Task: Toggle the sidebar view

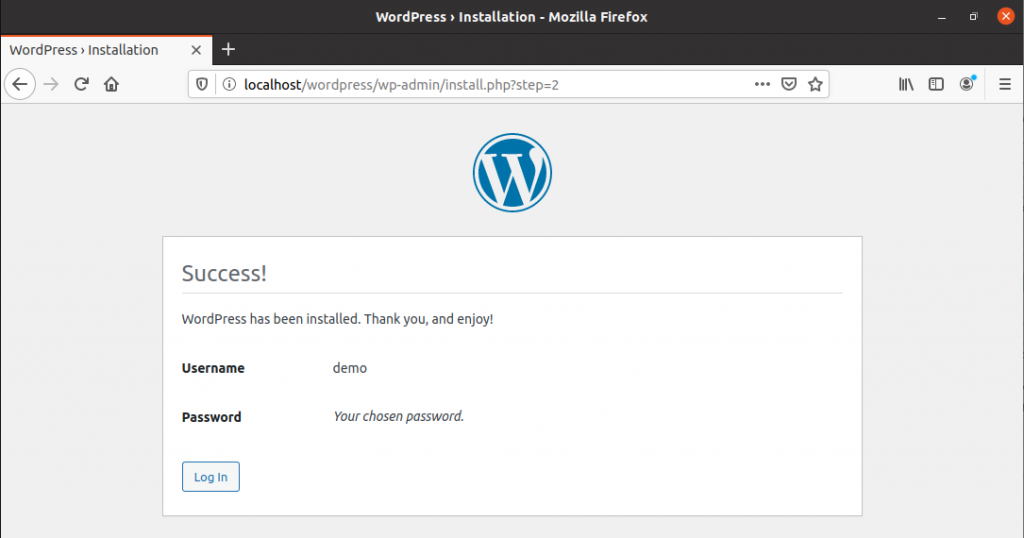Action: click(936, 85)
